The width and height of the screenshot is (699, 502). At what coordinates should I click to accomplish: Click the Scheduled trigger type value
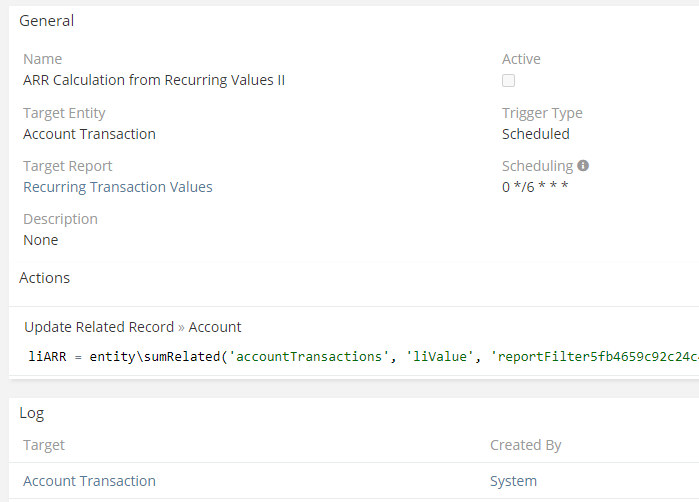(535, 134)
